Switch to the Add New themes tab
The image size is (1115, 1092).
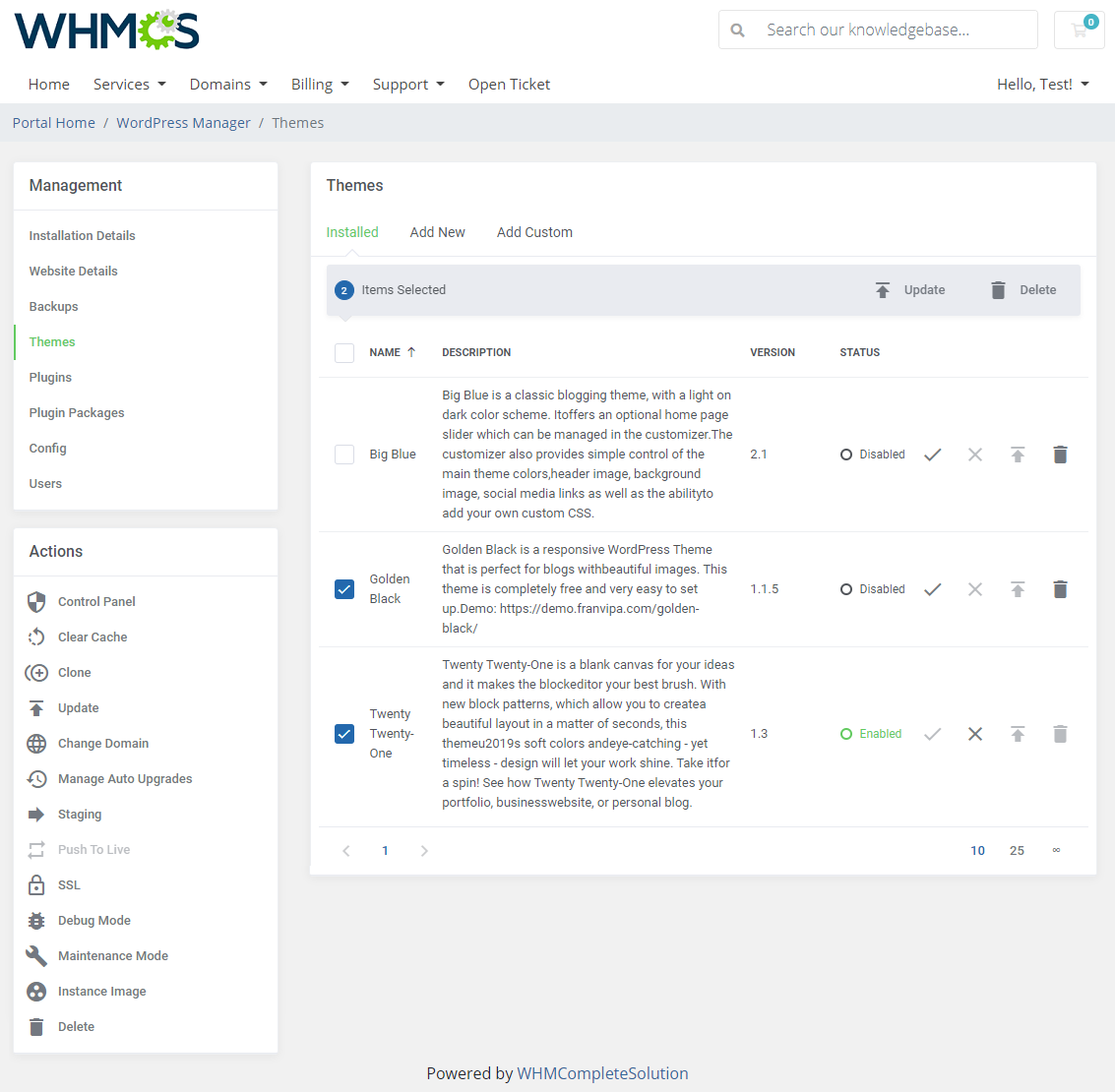[x=437, y=231]
